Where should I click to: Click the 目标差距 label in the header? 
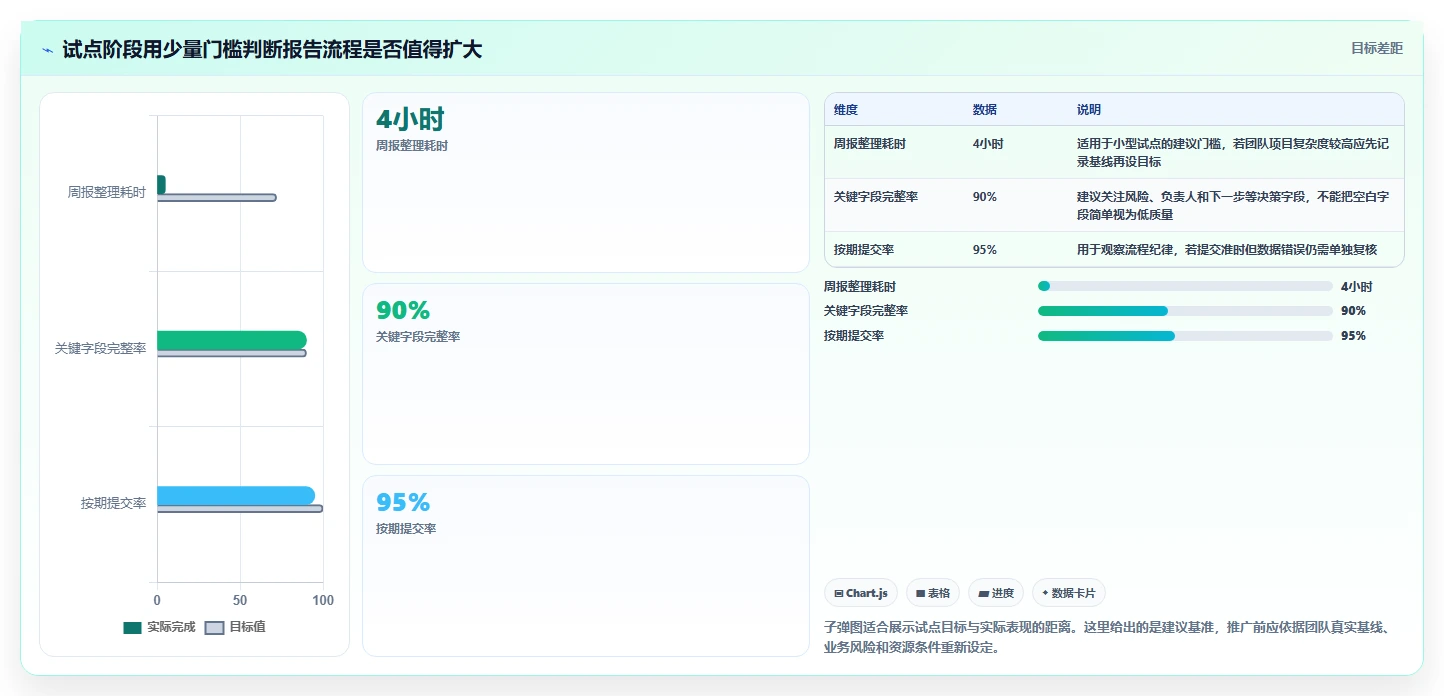1376,48
